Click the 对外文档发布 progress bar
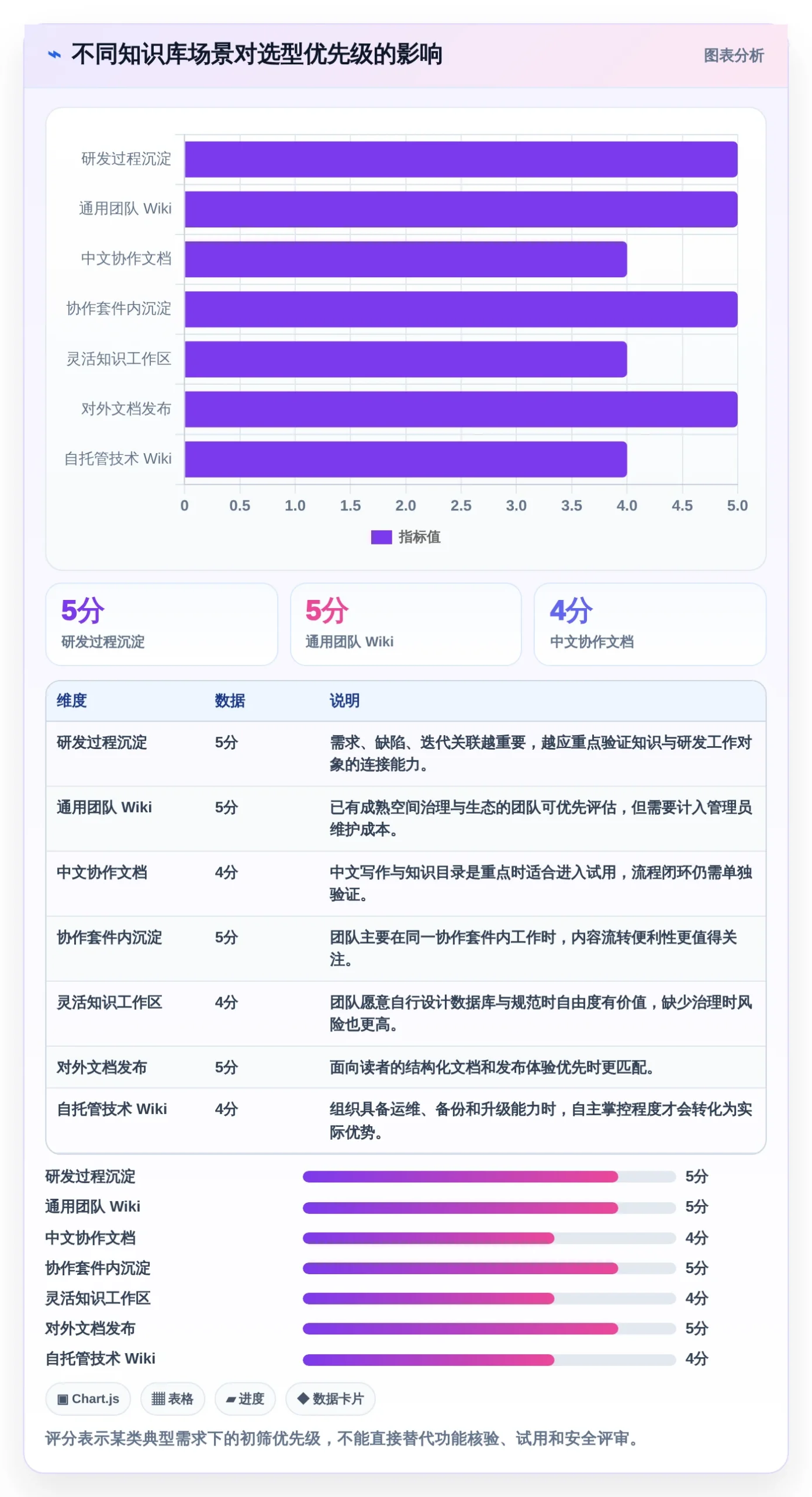The image size is (812, 1497). pos(489,1329)
